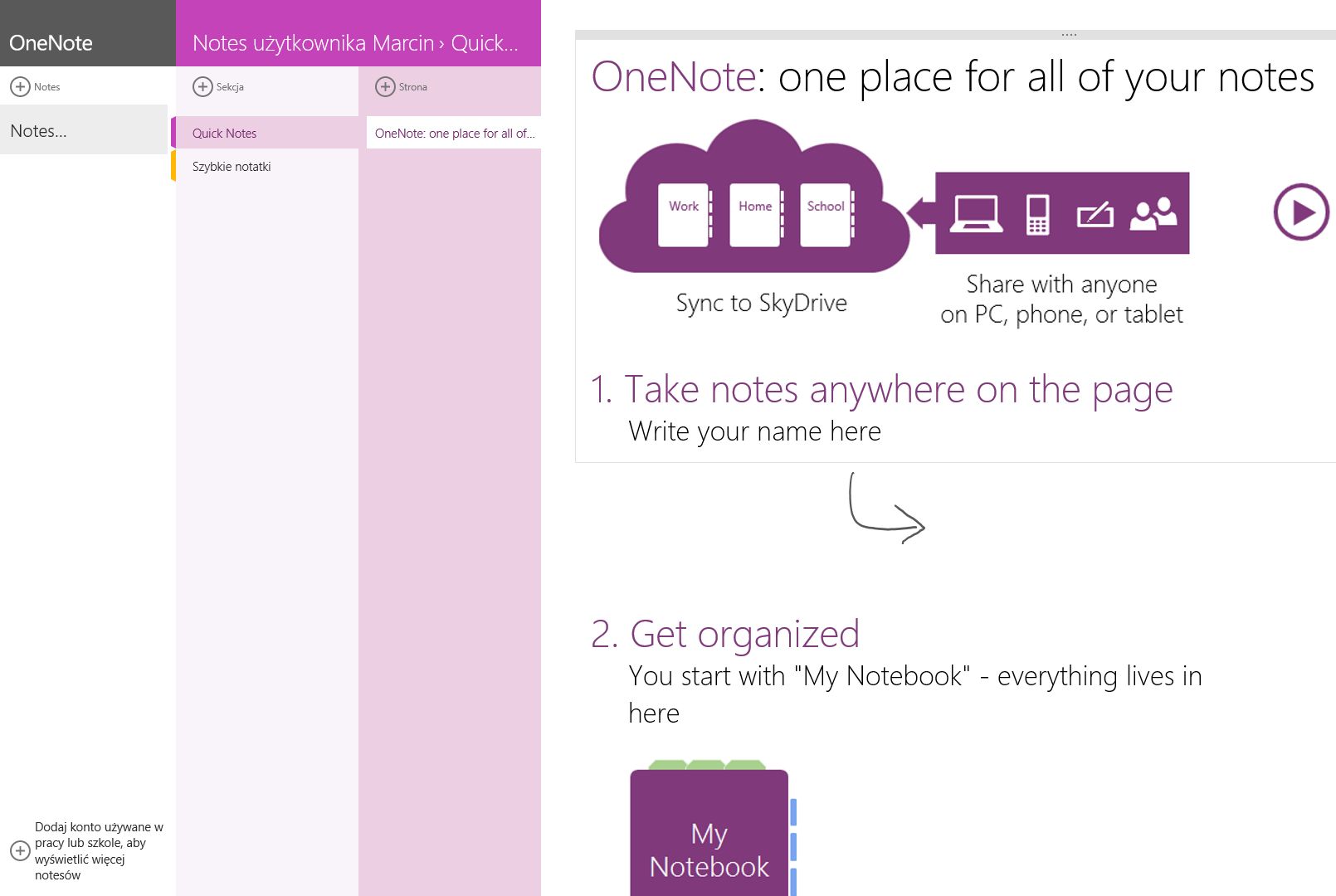Click the 'Sync to SkyDrive' caption
1336x896 pixels.
pyautogui.click(x=761, y=304)
